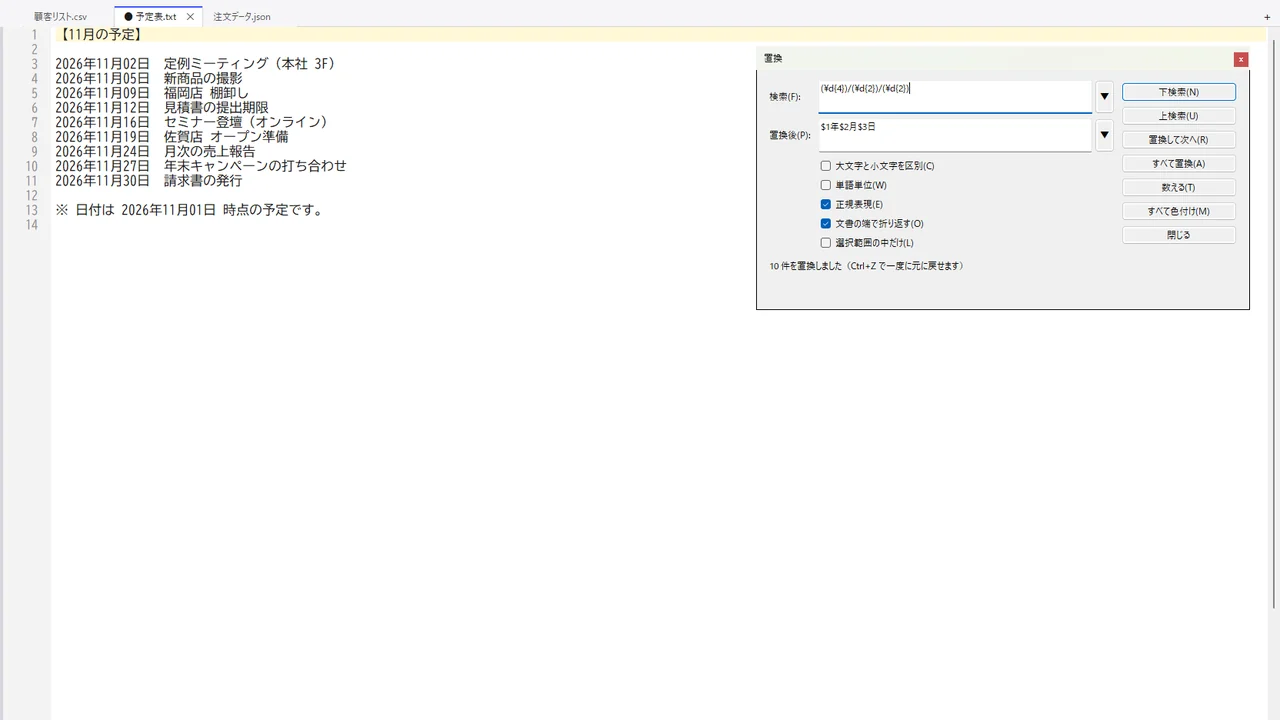The image size is (1280, 720).
Task: Add a new tab with the plus icon
Action: point(1267,17)
